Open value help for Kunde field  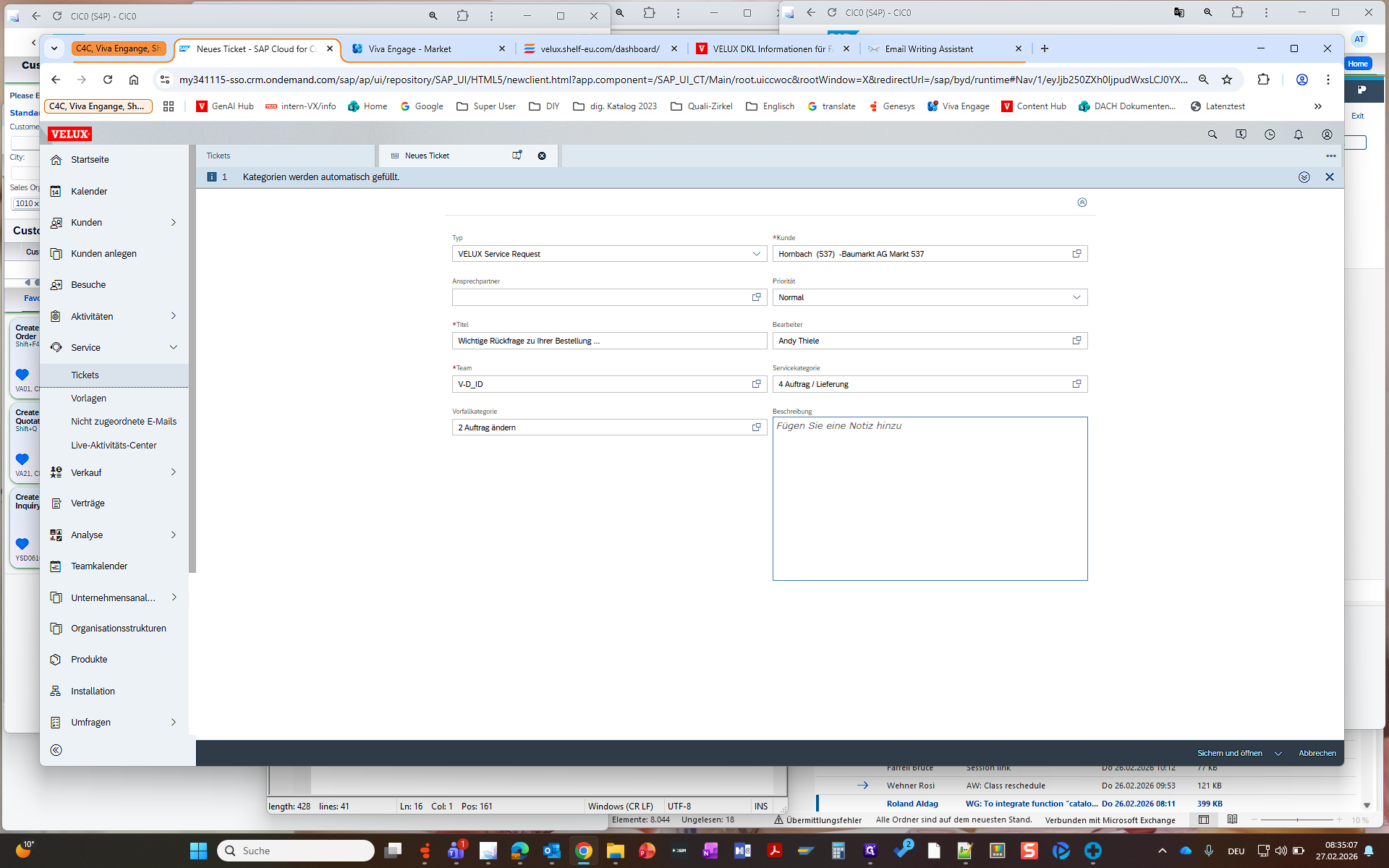pyautogui.click(x=1076, y=254)
